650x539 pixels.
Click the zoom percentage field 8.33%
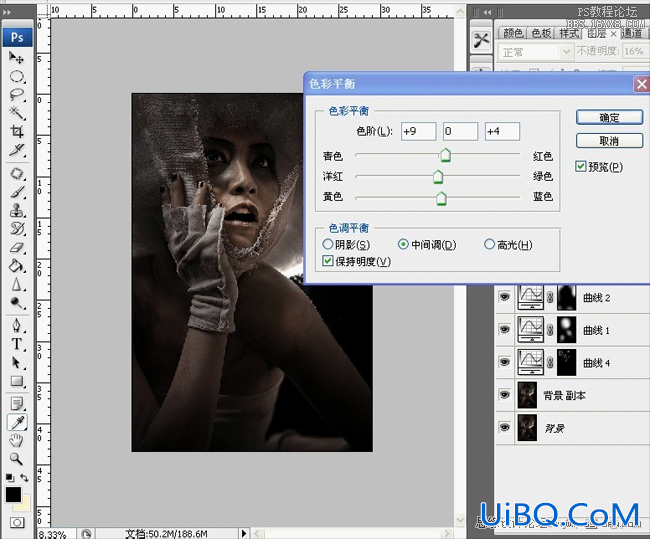(x=56, y=534)
